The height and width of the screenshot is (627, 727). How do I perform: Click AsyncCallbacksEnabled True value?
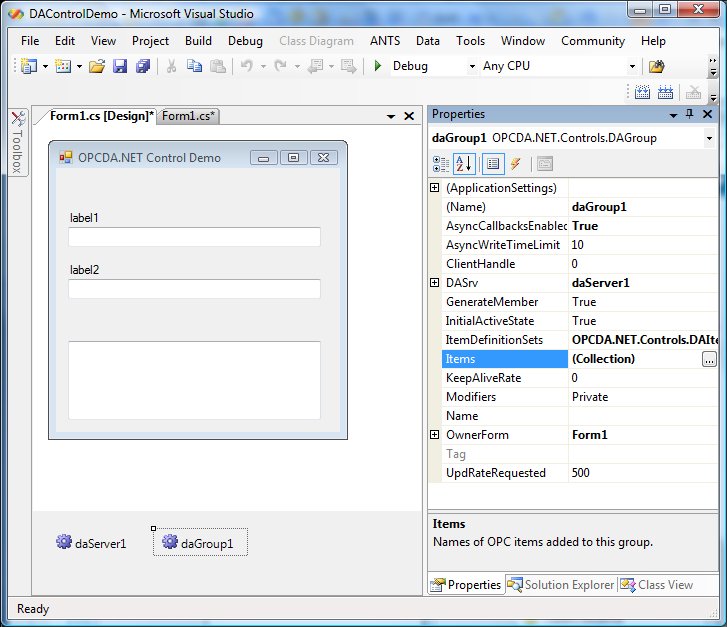point(643,226)
